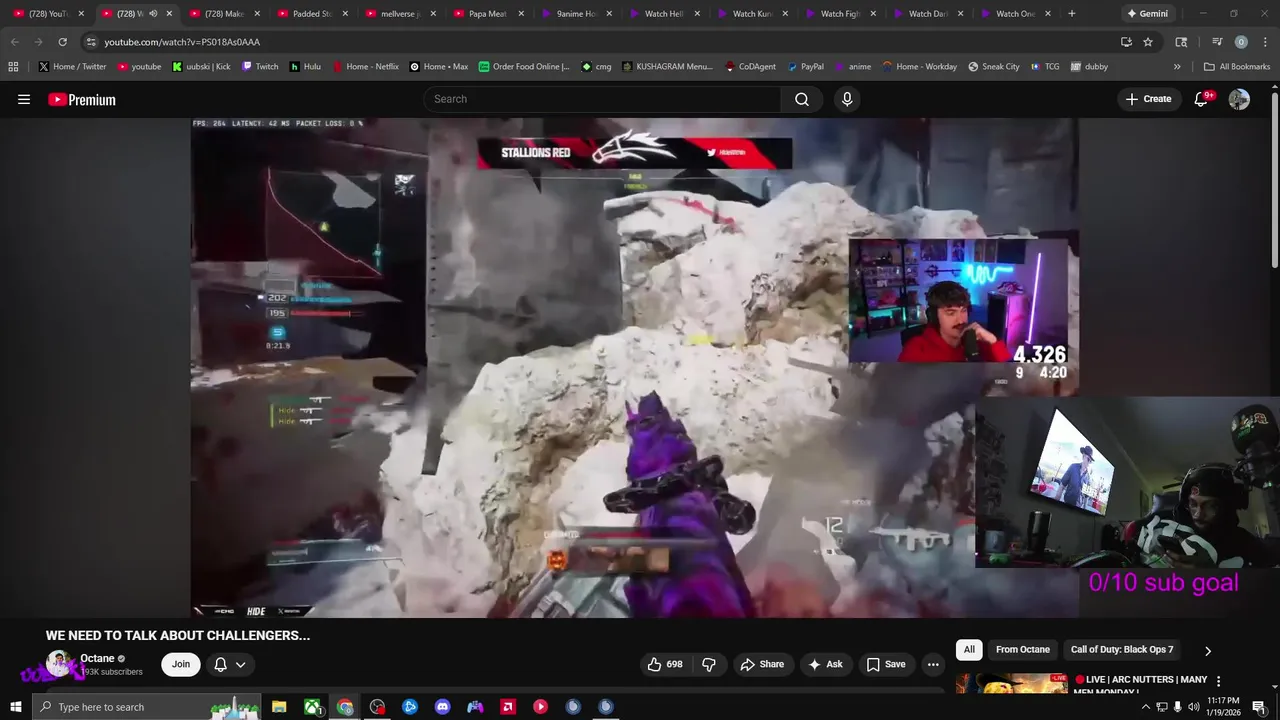Switch to the mellverse tab
1280x720 pixels.
point(401,14)
